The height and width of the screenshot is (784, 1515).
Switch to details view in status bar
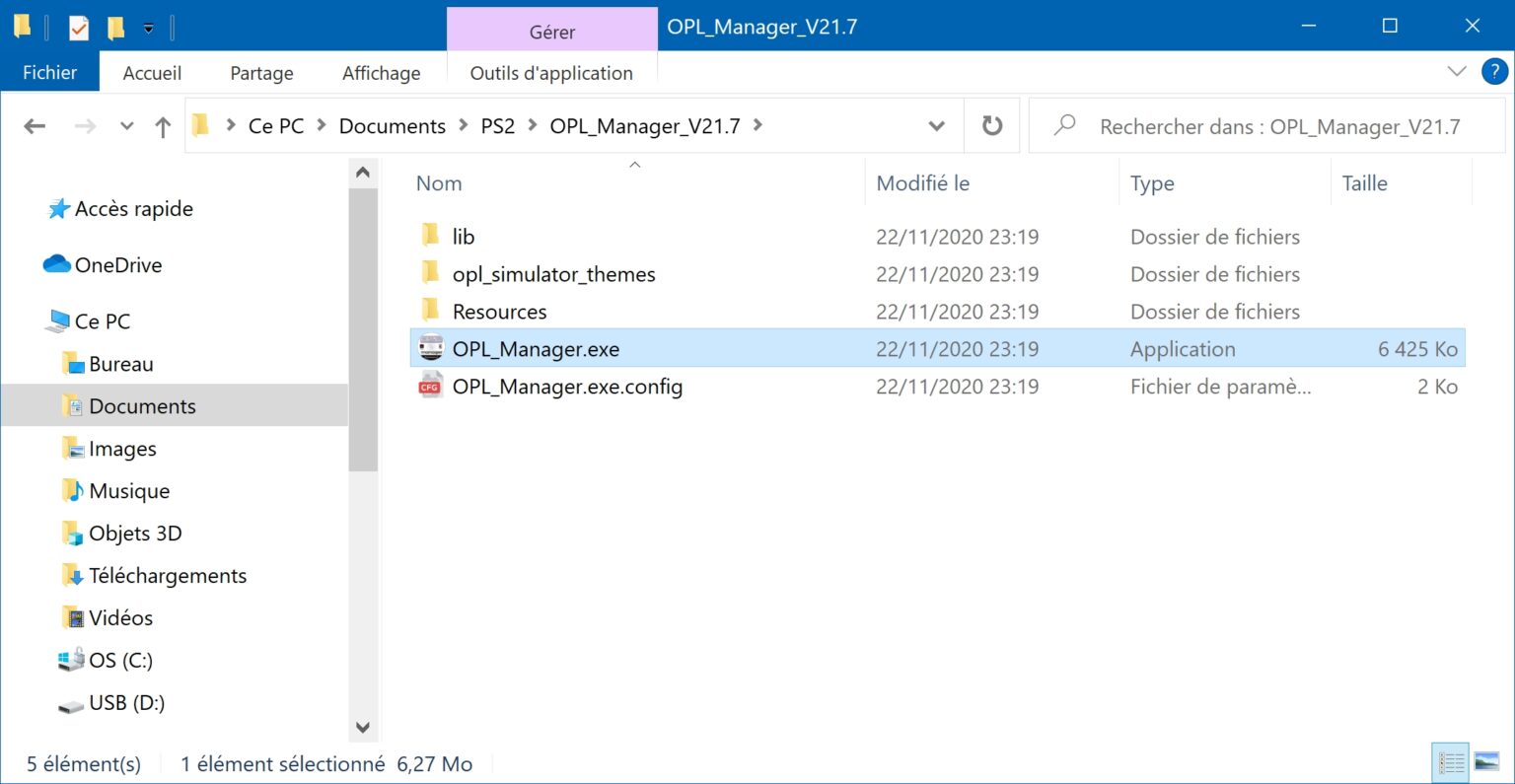[x=1451, y=762]
